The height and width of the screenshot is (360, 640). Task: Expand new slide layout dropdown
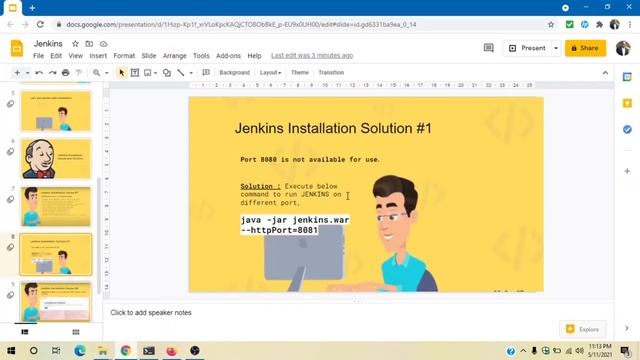tap(27, 73)
